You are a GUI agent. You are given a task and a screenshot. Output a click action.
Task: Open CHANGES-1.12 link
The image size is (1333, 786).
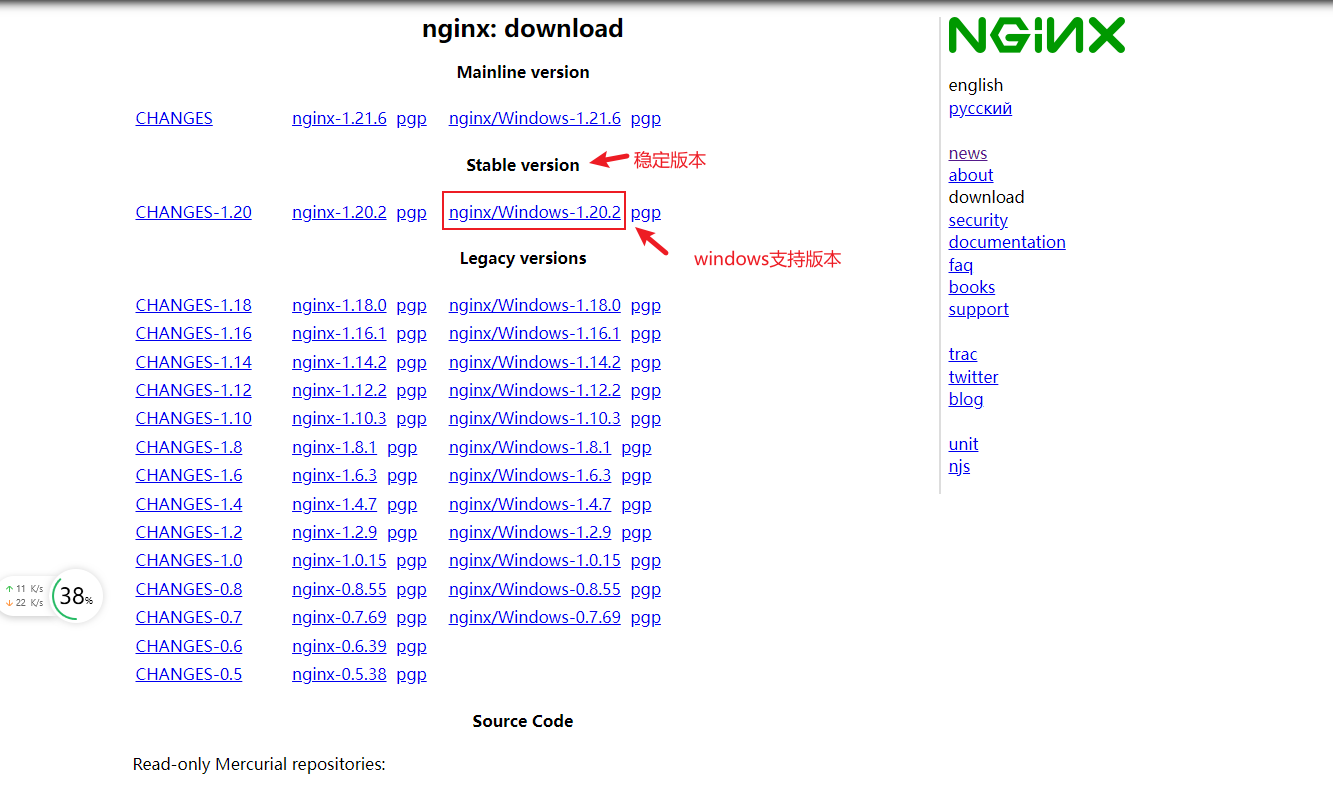tap(194, 390)
